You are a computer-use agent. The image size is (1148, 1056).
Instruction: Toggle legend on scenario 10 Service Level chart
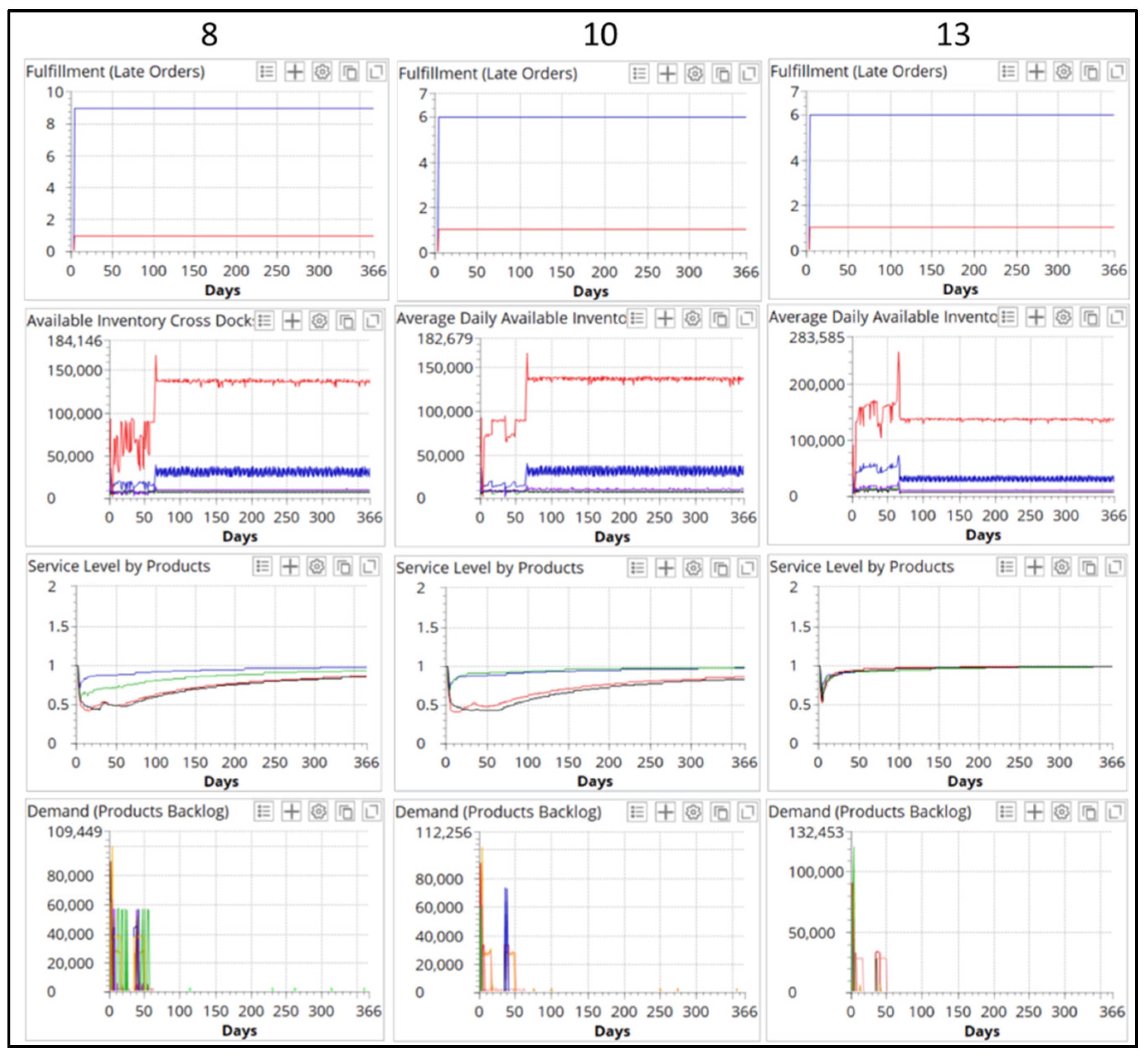point(638,568)
